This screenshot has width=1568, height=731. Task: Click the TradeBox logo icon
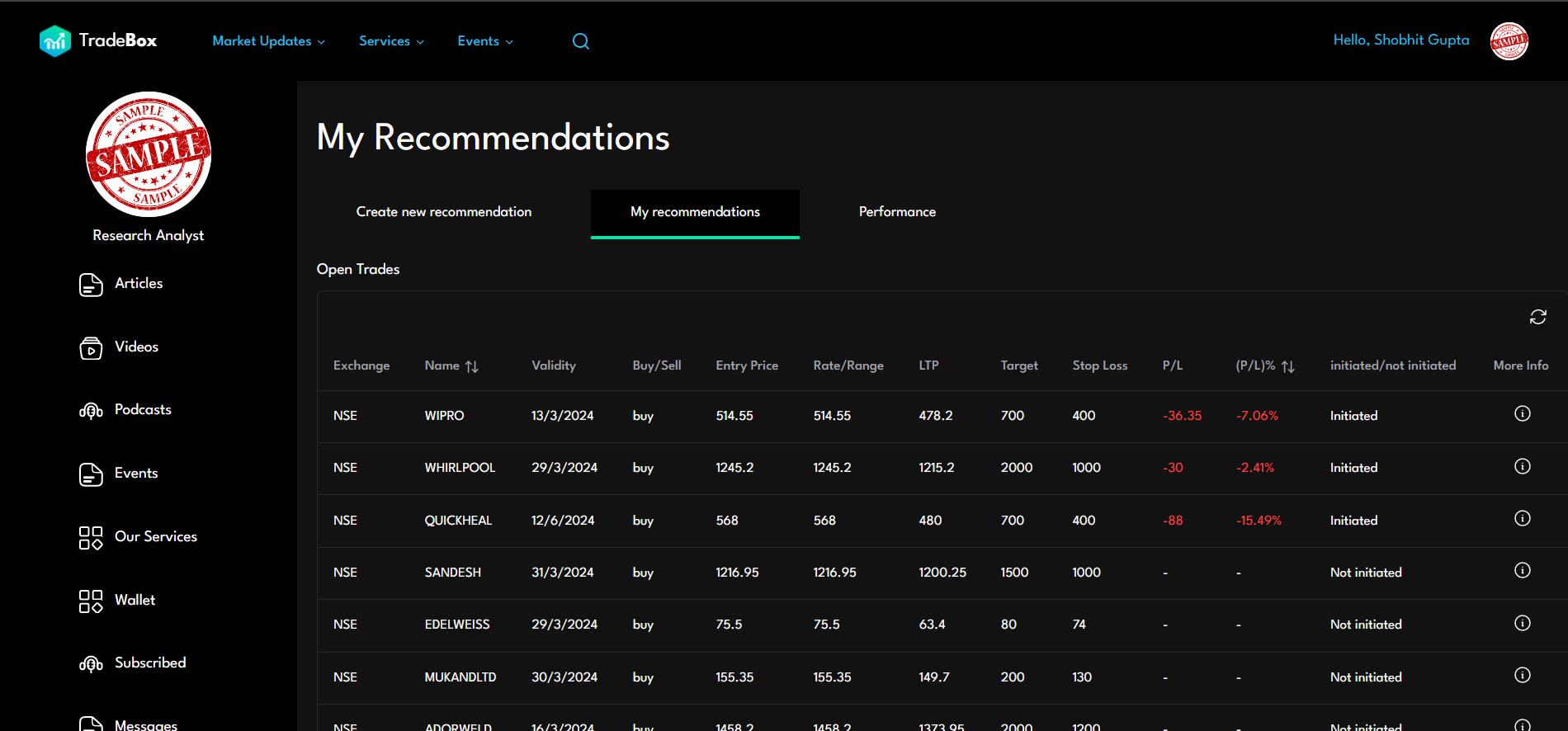pyautogui.click(x=55, y=40)
